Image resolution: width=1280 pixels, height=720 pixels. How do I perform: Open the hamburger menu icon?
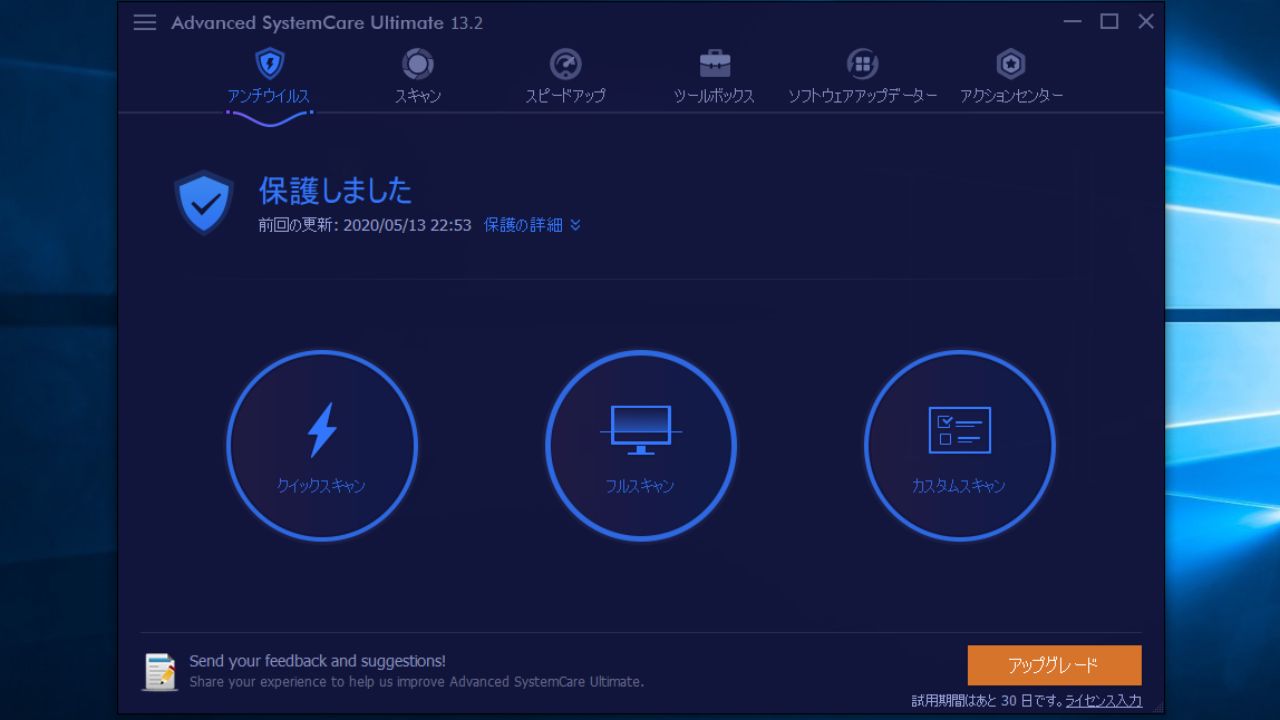pos(145,23)
